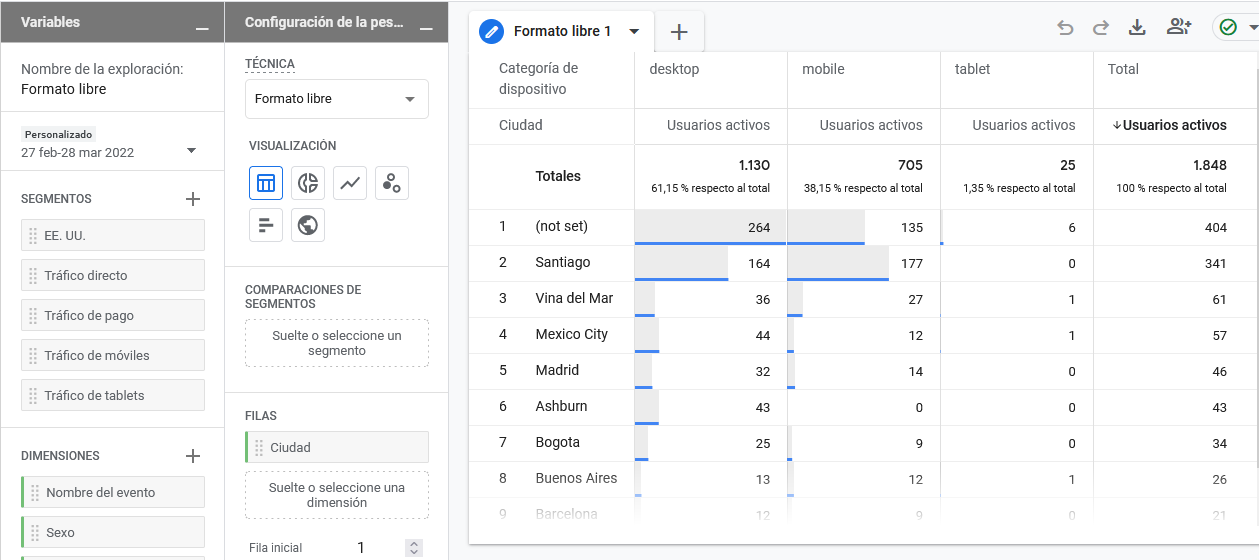
Task: Click the Ciudad row dimension chip
Action: [x=337, y=447]
